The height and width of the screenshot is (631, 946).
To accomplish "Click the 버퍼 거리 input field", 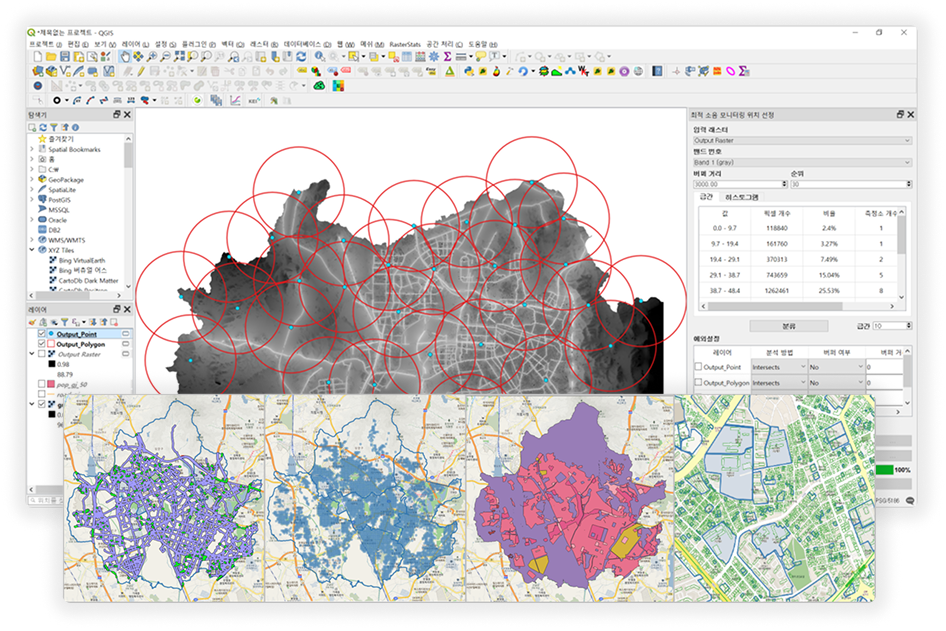I will pyautogui.click(x=737, y=184).
